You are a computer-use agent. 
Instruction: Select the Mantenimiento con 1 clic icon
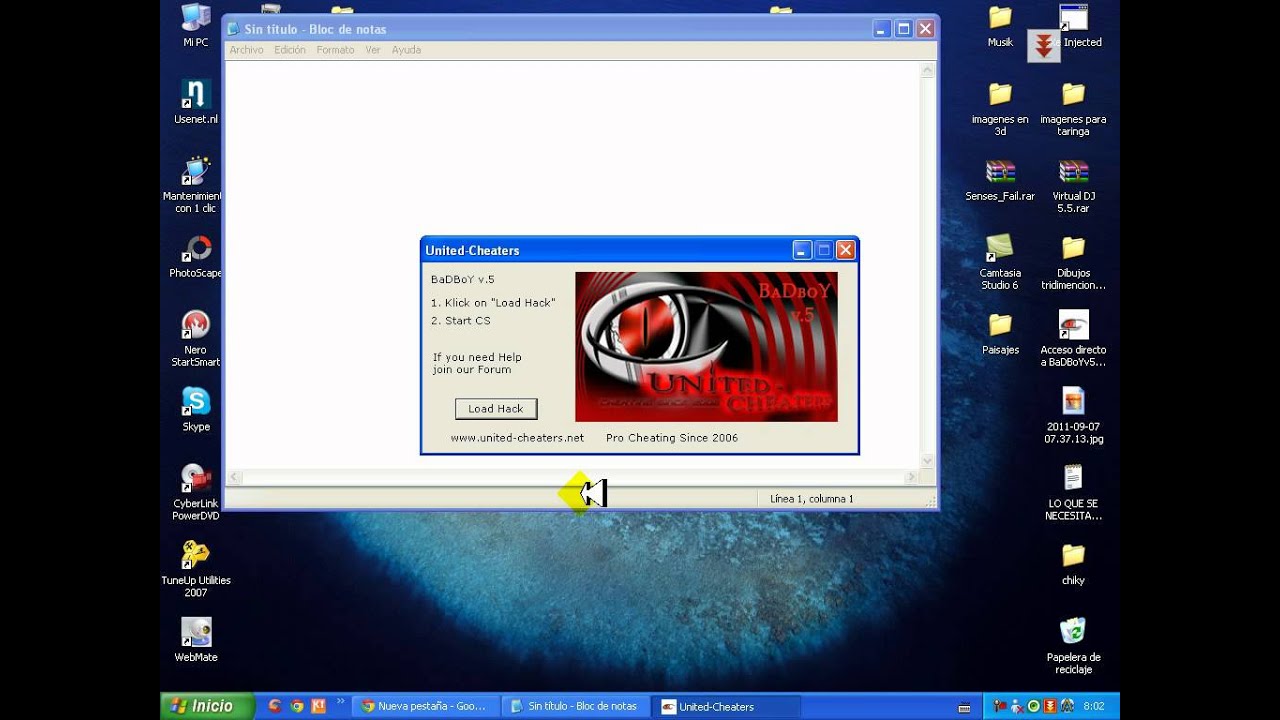coord(196,186)
